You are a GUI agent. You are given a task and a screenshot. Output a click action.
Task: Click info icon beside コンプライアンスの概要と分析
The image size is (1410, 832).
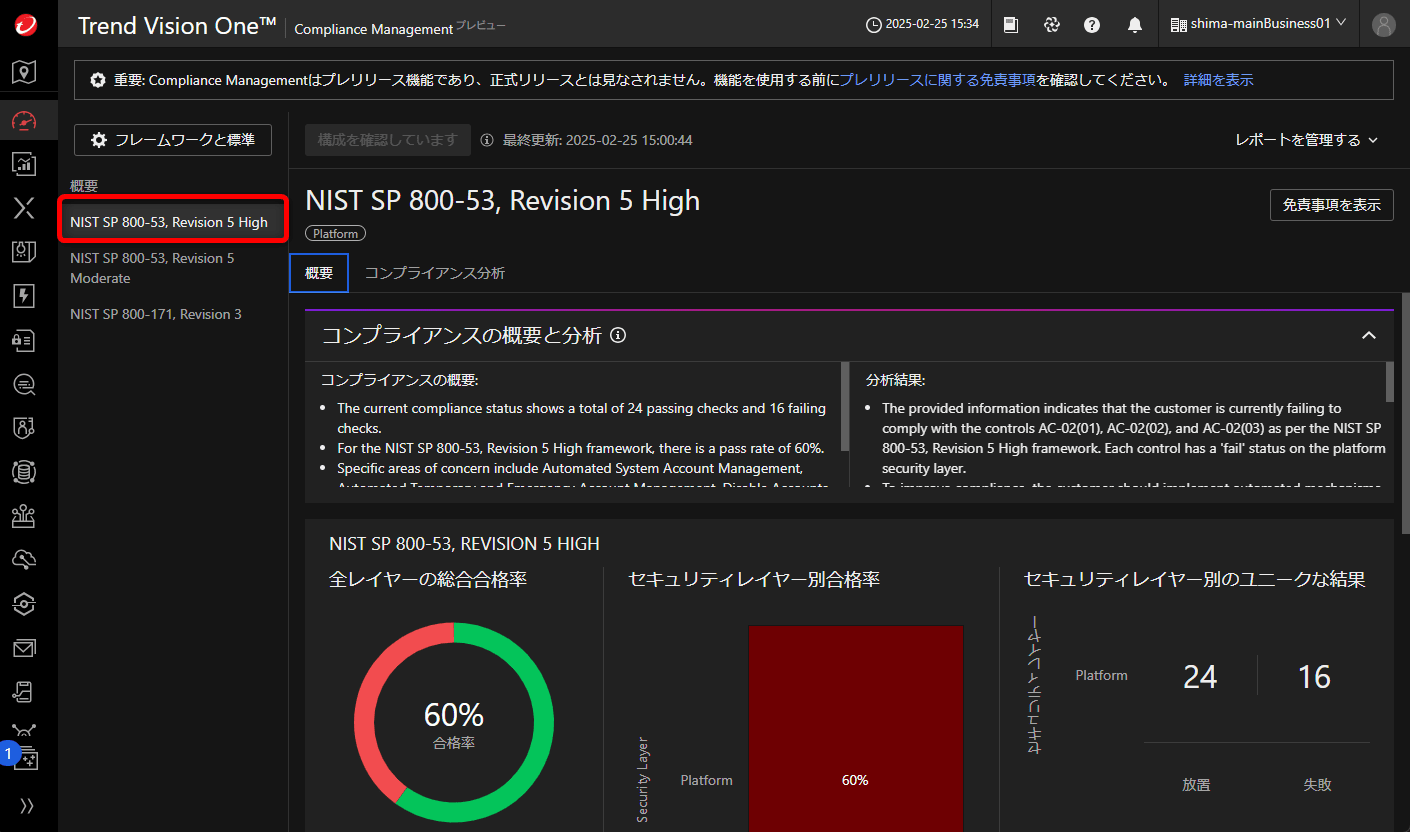(618, 336)
